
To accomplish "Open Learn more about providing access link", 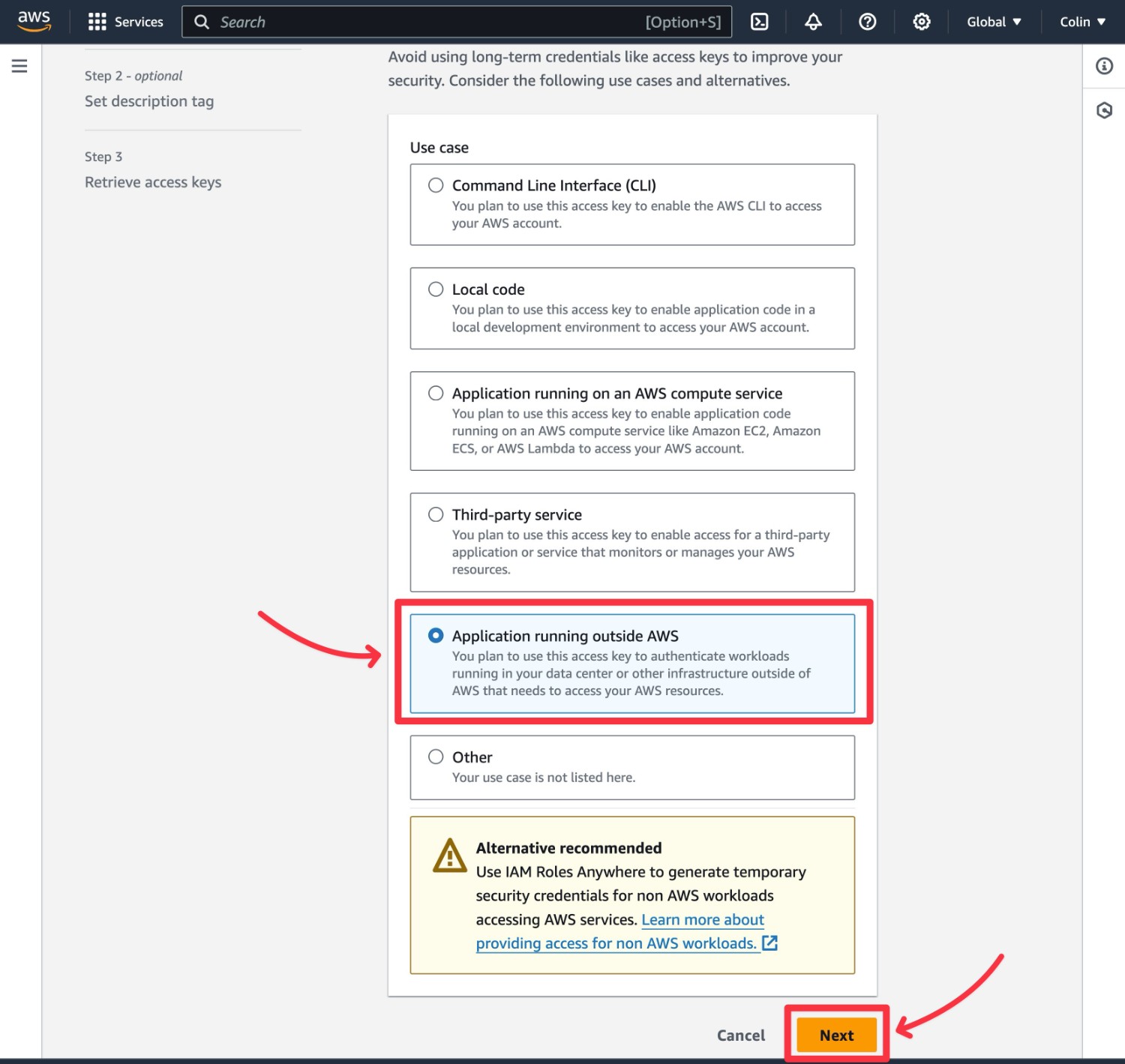I will point(627,931).
